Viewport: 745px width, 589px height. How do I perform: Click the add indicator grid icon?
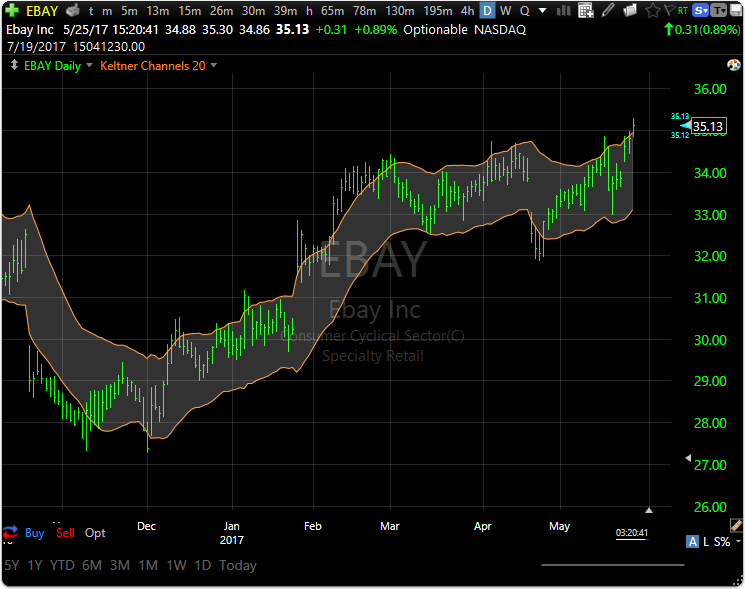pyautogui.click(x=586, y=10)
